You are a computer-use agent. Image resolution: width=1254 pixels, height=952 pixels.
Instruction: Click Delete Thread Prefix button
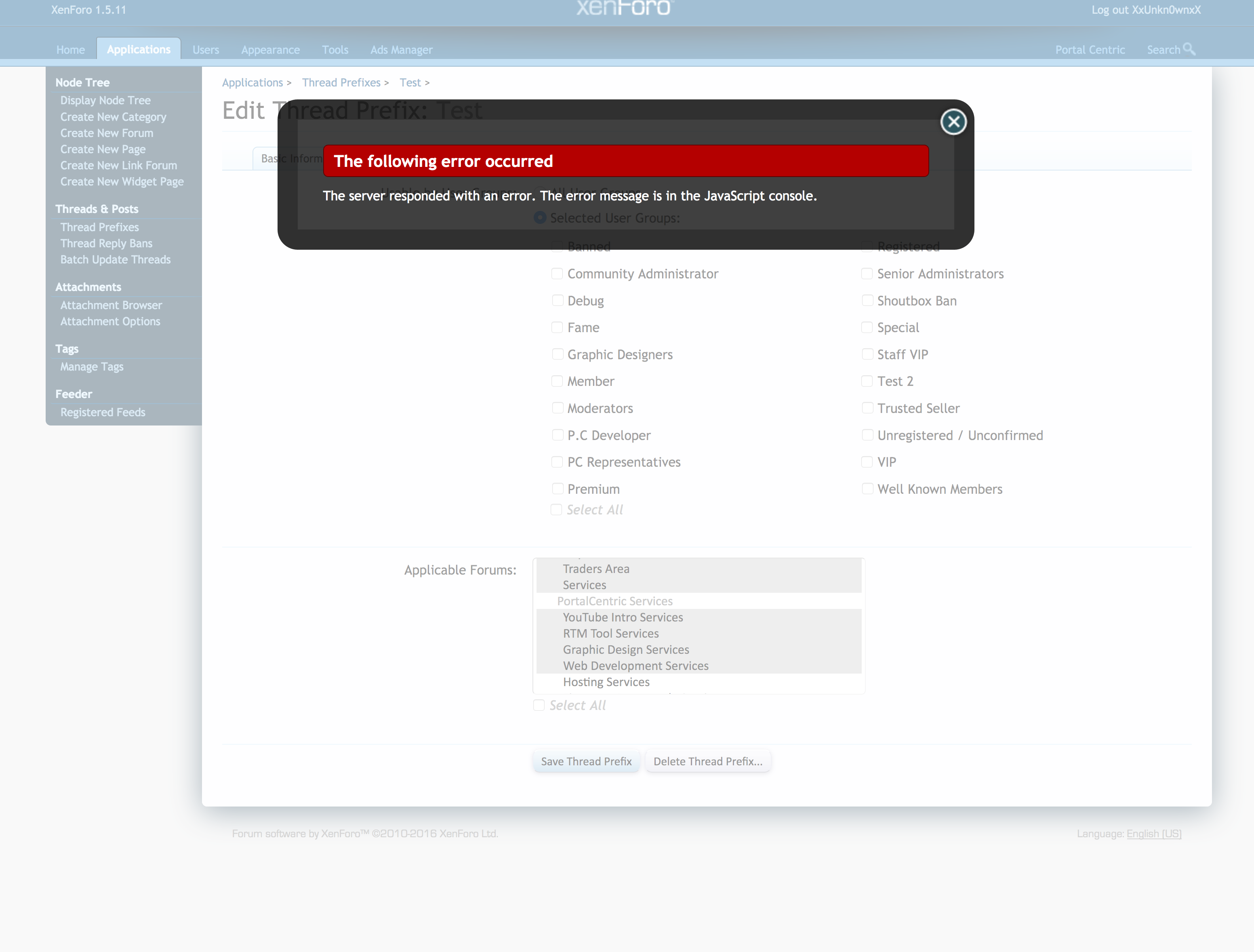tap(707, 762)
